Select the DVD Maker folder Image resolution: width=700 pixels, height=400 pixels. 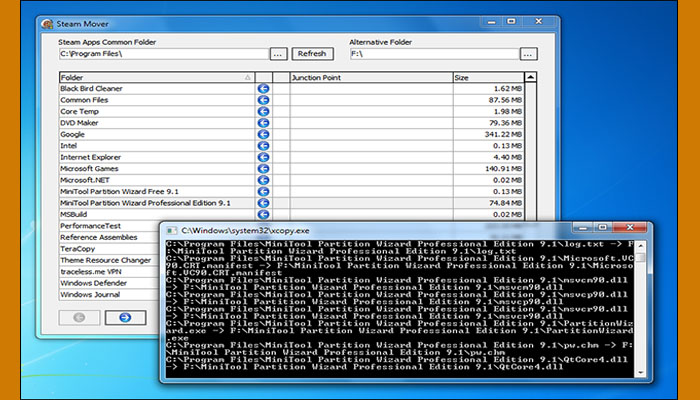(x=79, y=123)
